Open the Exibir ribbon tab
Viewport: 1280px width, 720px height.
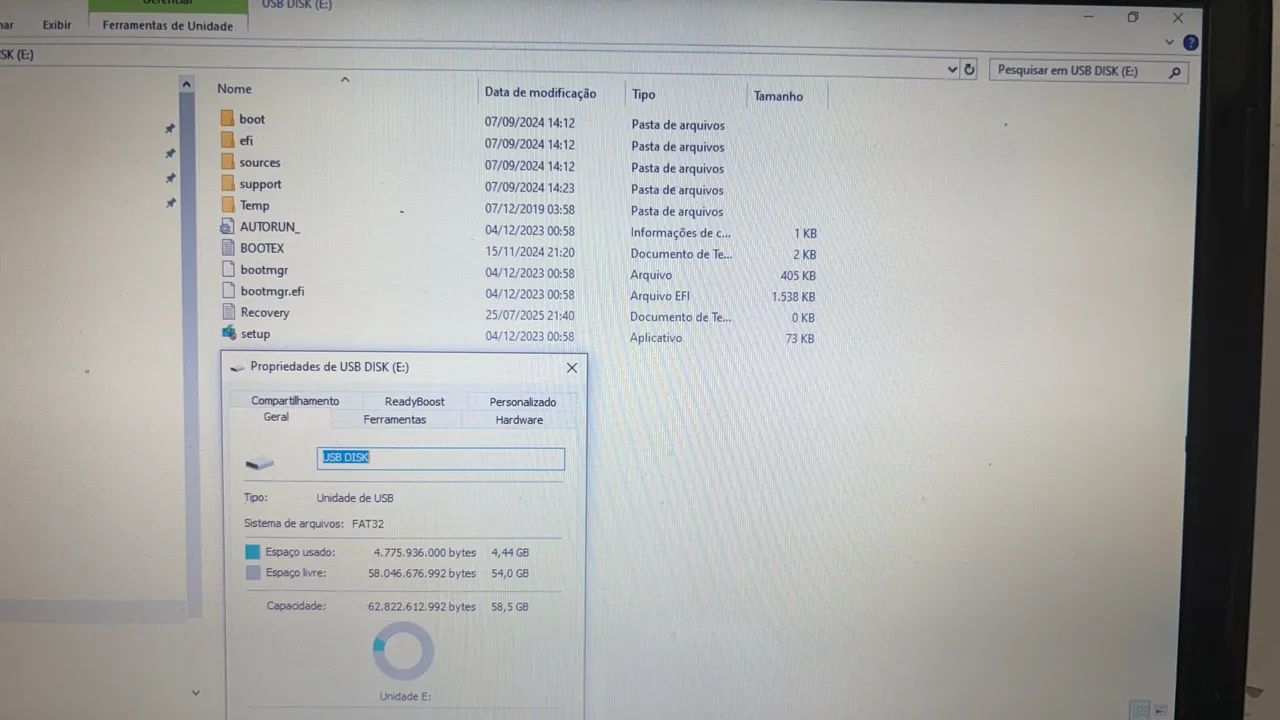coord(56,25)
